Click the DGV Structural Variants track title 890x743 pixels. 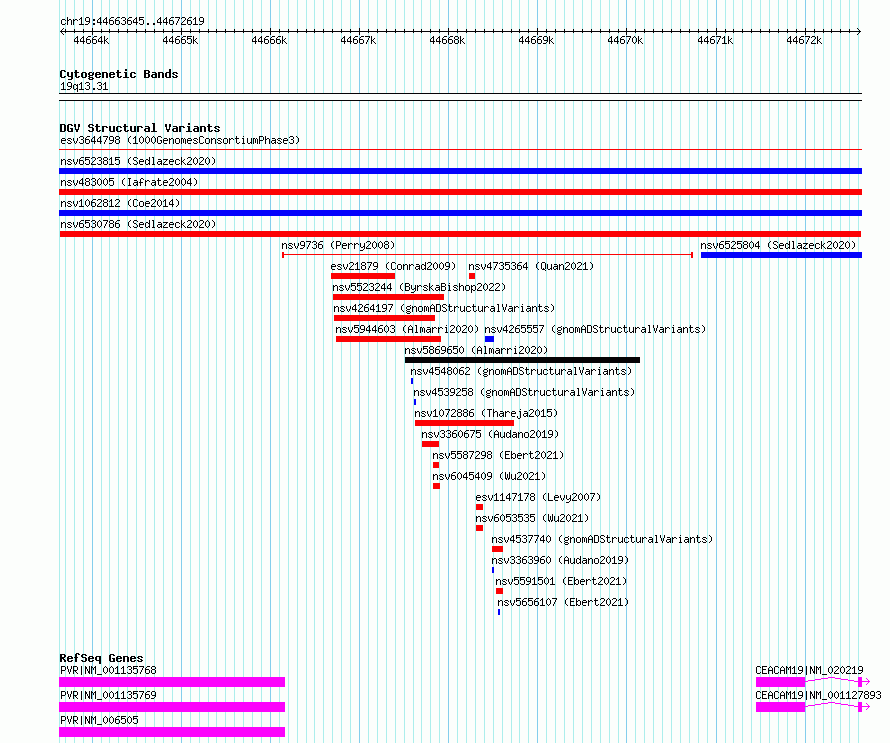click(x=140, y=128)
